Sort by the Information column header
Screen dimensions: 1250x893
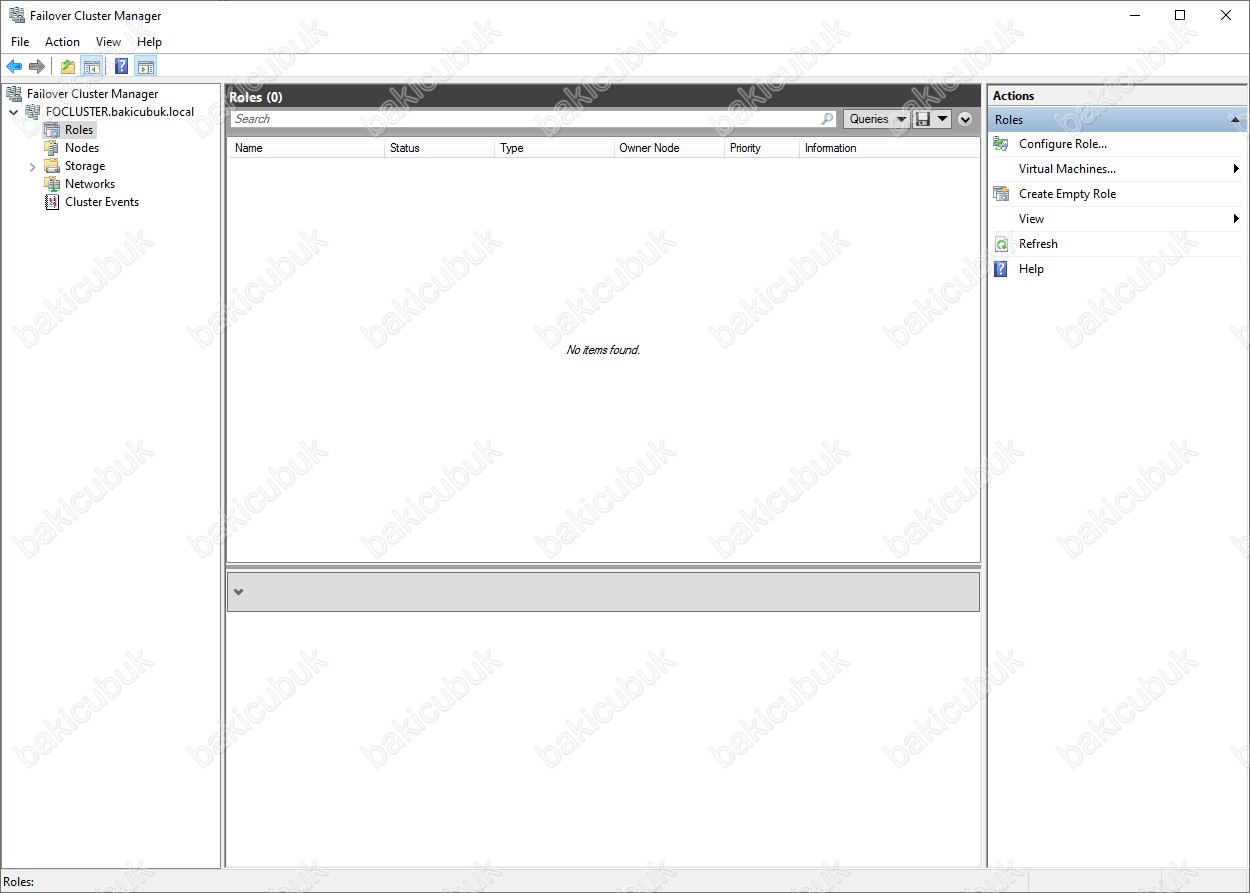(x=889, y=148)
